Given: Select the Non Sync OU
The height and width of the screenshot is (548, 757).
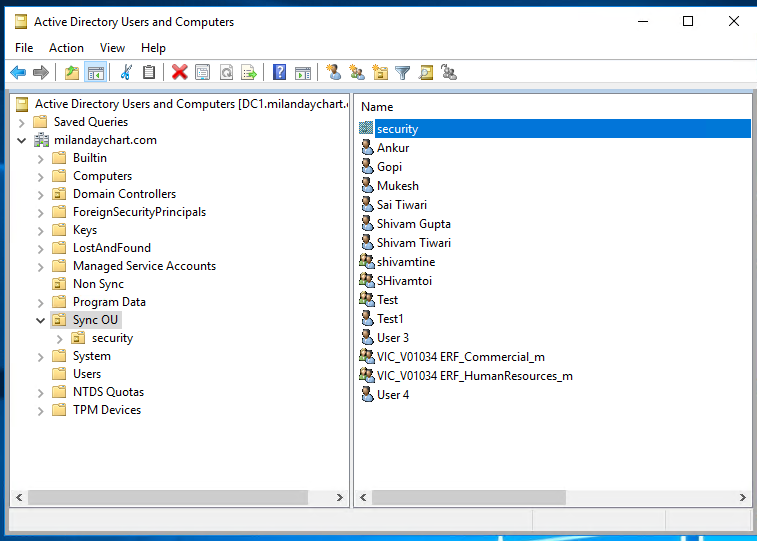Looking at the screenshot, I should click(98, 284).
